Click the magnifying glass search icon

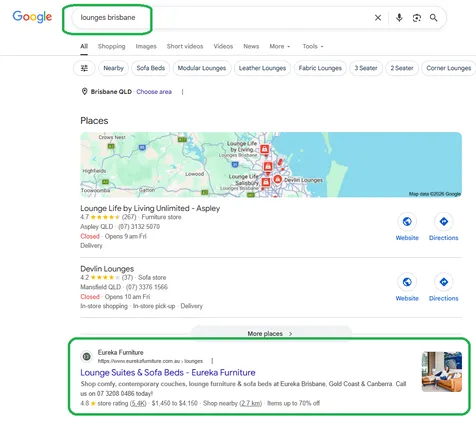pos(433,18)
